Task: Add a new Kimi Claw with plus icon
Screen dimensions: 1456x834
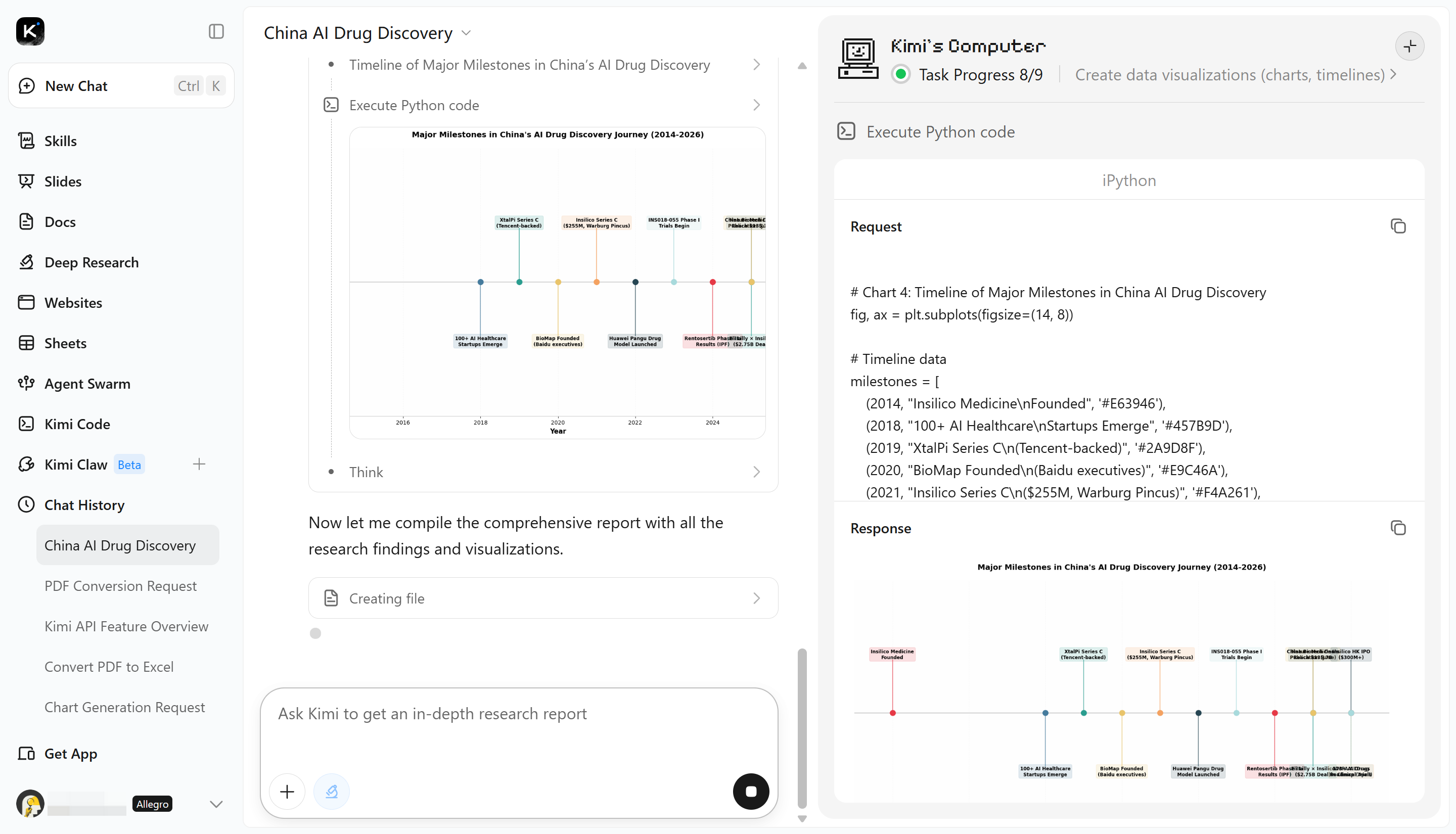Action: click(x=199, y=464)
